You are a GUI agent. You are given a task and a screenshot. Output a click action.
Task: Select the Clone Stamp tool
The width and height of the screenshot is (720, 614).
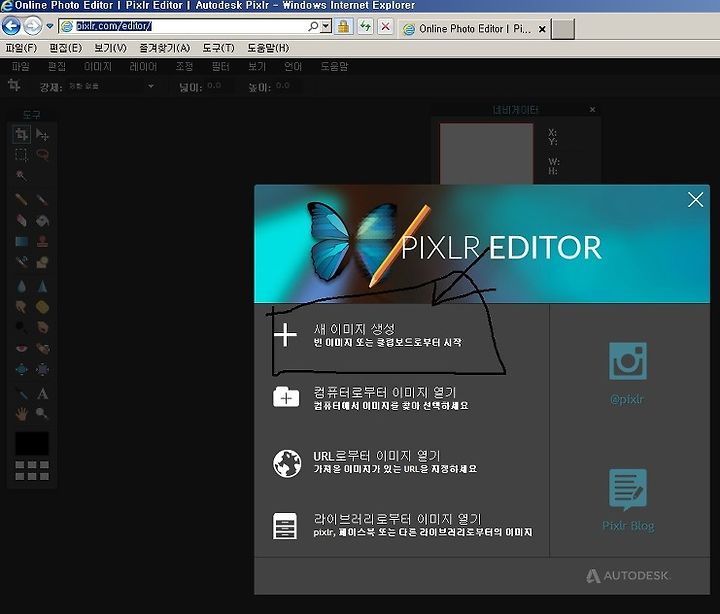tap(42, 241)
